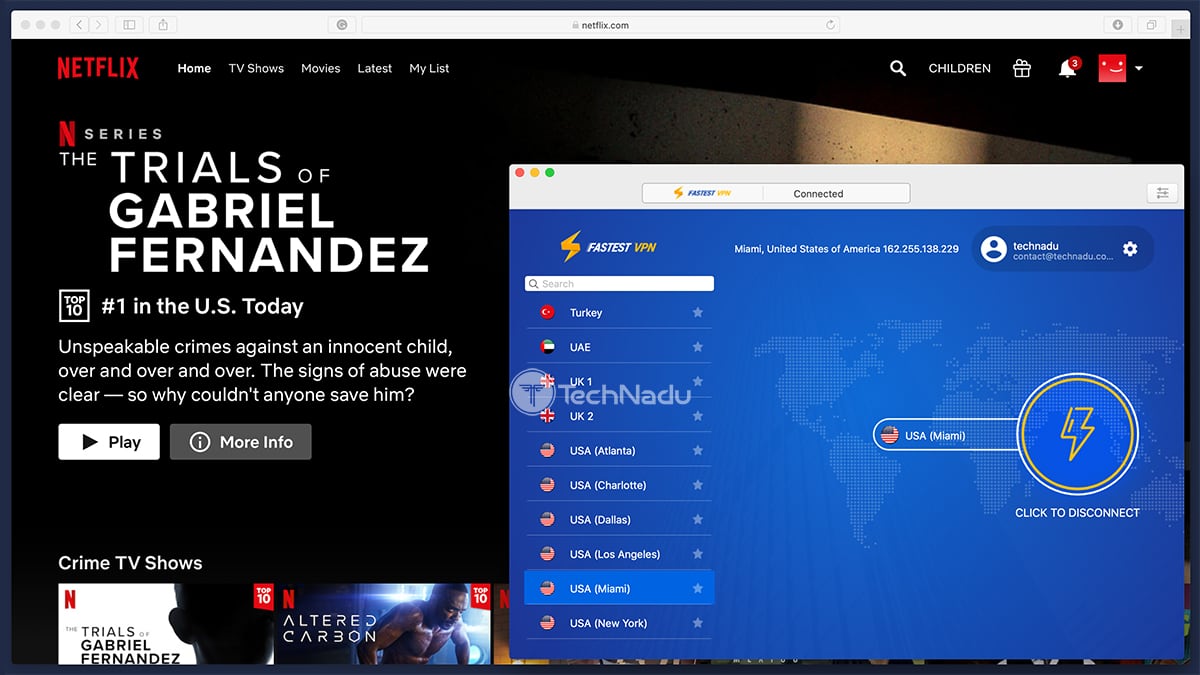Toggle favorite star for UK 1
The height and width of the screenshot is (675, 1200).
click(x=698, y=381)
